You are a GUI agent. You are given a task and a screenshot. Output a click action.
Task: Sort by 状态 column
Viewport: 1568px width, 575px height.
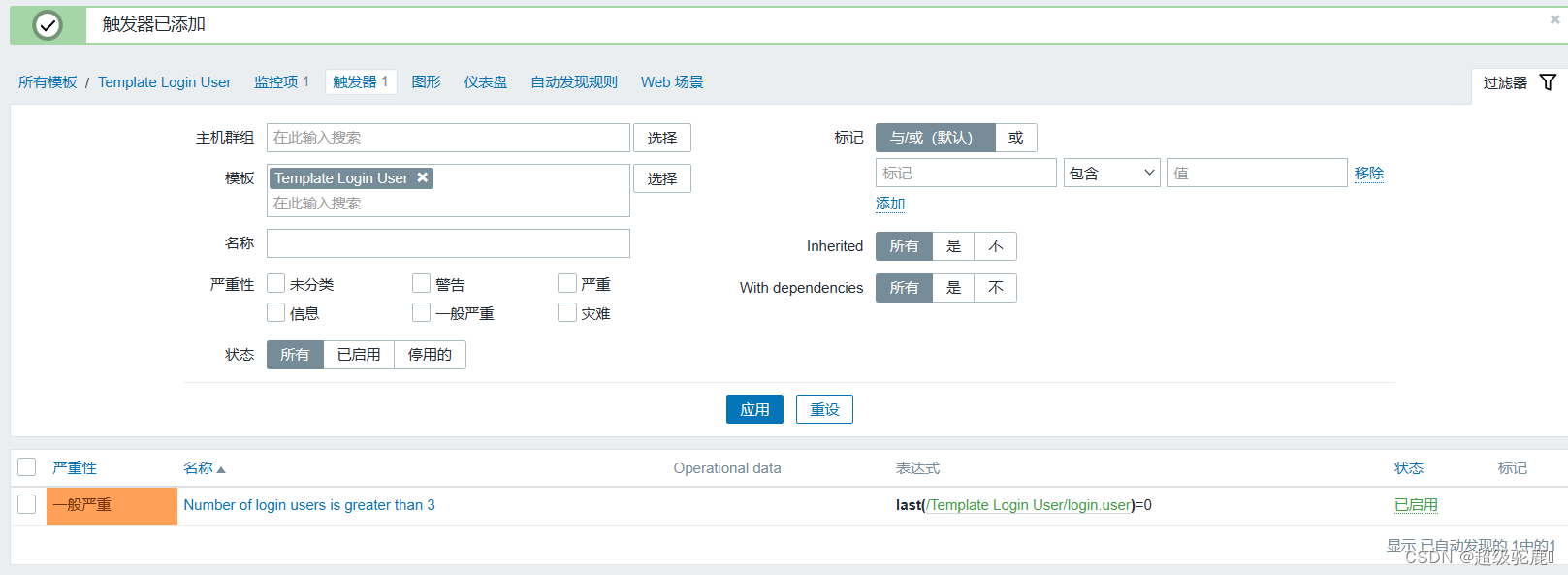(x=1409, y=467)
